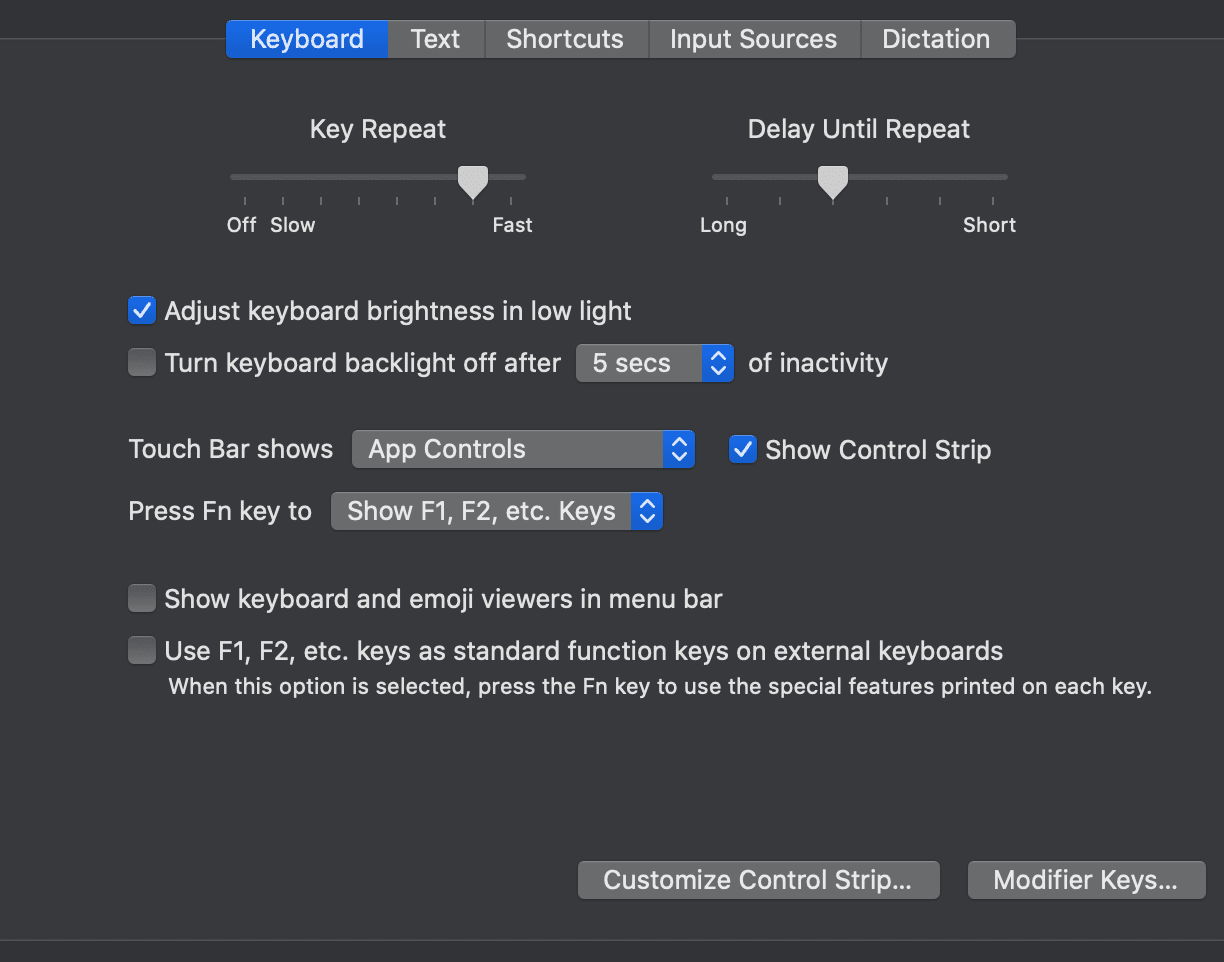This screenshot has width=1224, height=962.
Task: Enable Show keyboard and emoji viewers
Action: (x=142, y=599)
